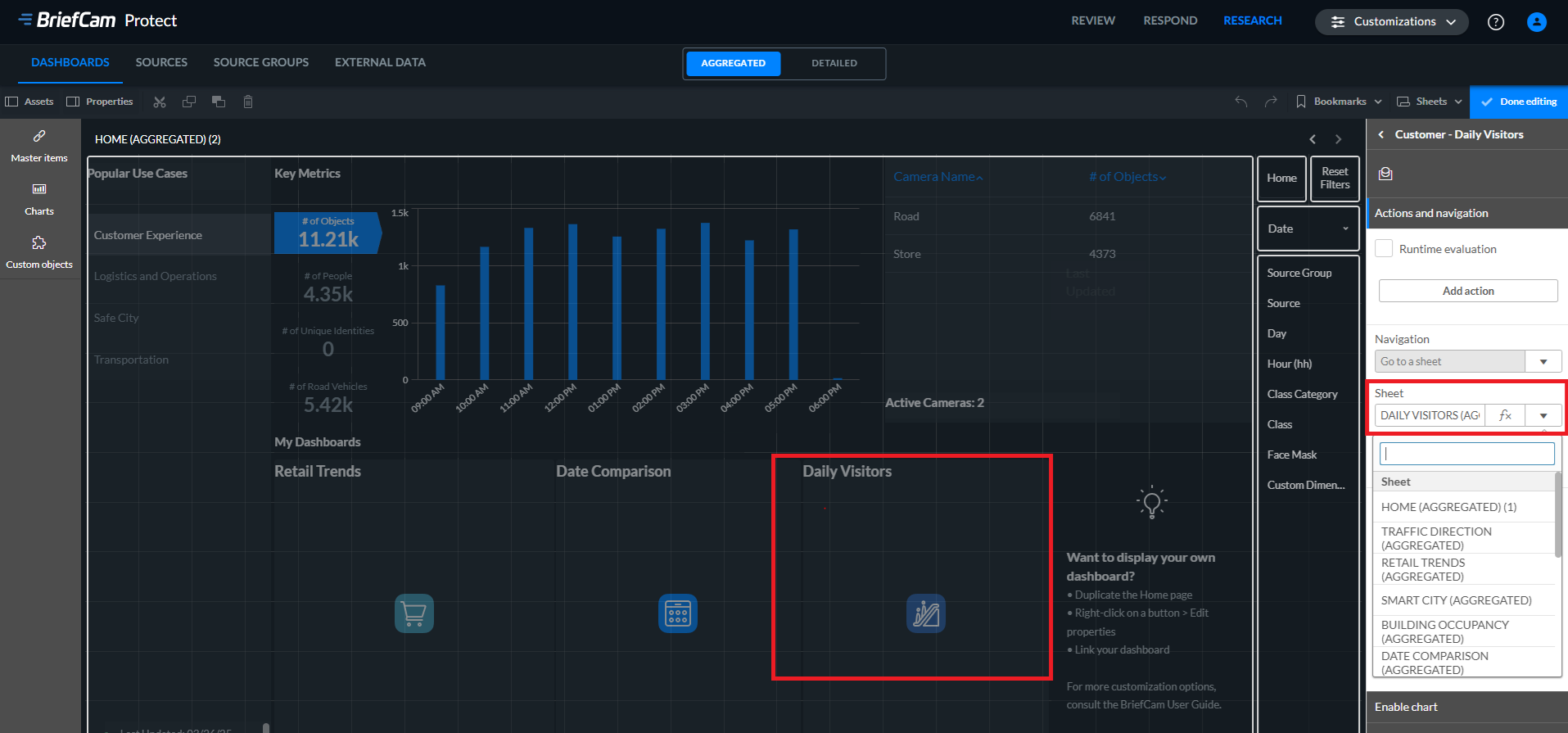Enable Runtime evaluation checkbox
Screen dimensions: 1568x733
tap(1384, 248)
